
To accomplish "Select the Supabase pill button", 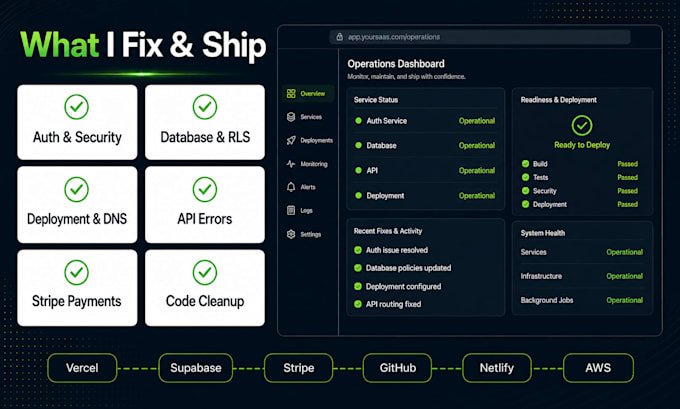I will [x=196, y=368].
